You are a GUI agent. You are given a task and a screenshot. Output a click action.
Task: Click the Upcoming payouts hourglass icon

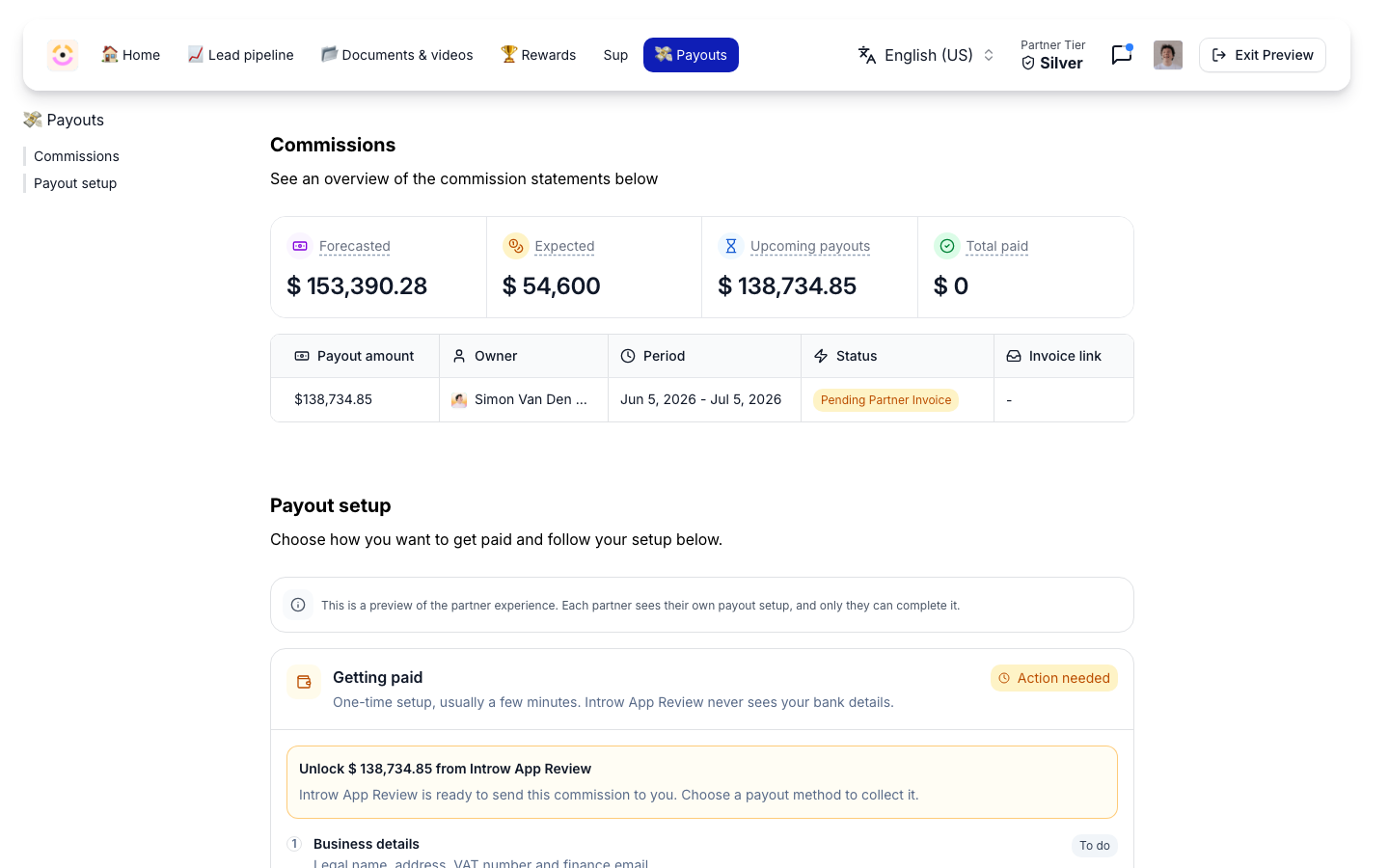point(731,246)
